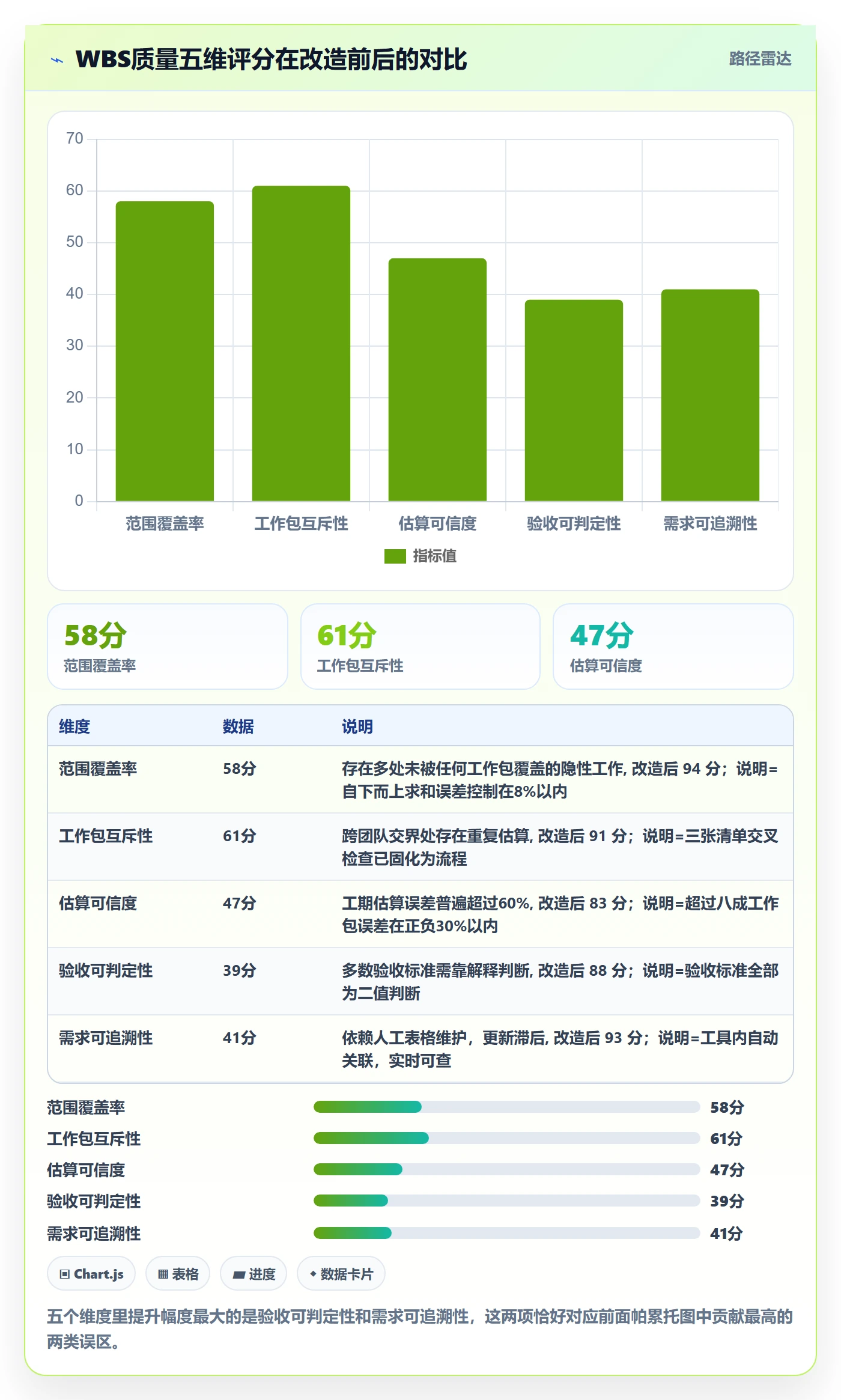Screen dimensions: 841x1400
Task: Select the Chart.js chip
Action: click(x=91, y=1274)
